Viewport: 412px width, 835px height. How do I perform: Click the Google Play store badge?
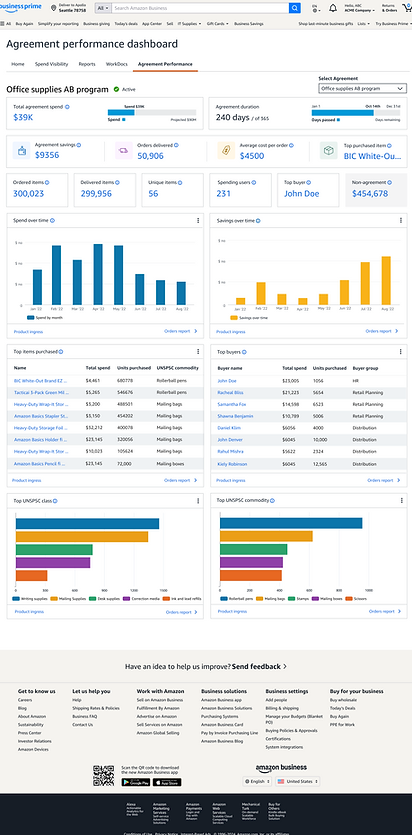point(135,782)
